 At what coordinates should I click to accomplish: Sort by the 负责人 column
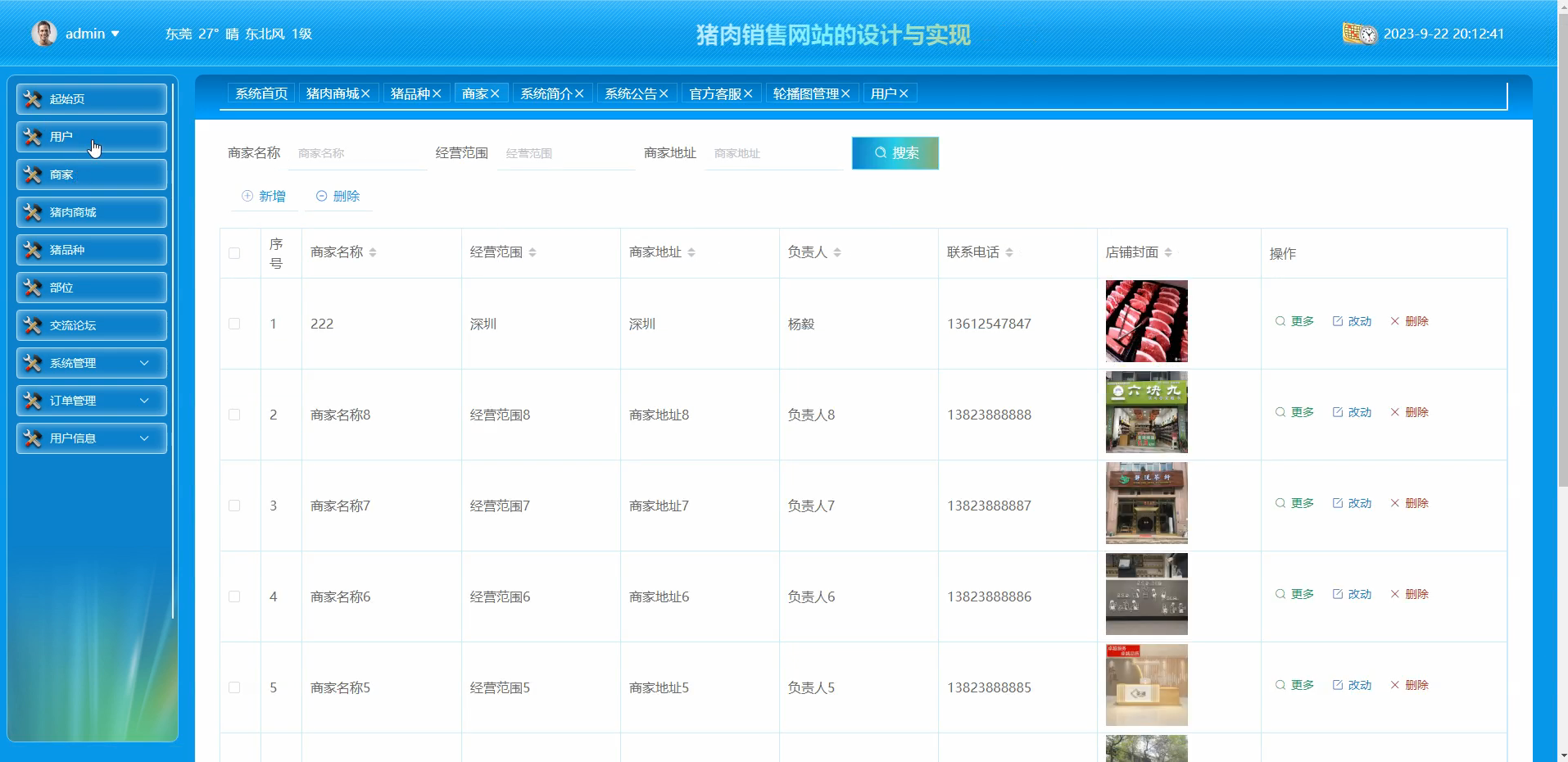pyautogui.click(x=837, y=252)
